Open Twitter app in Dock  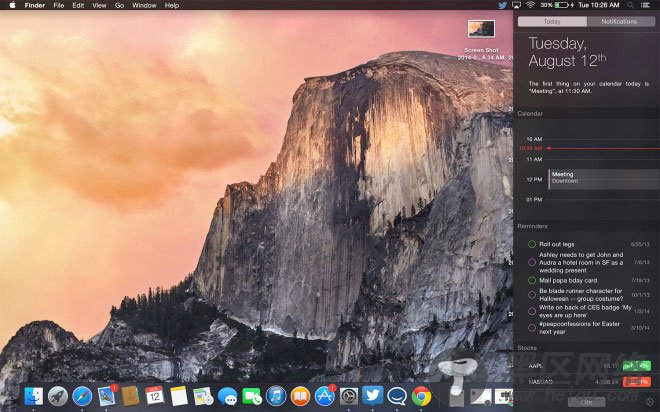[373, 396]
